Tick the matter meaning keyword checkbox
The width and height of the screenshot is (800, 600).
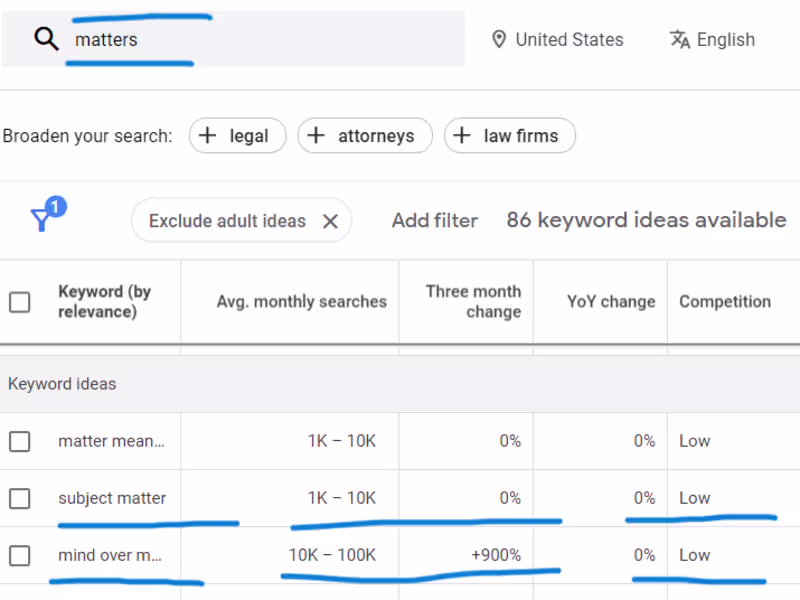click(20, 441)
